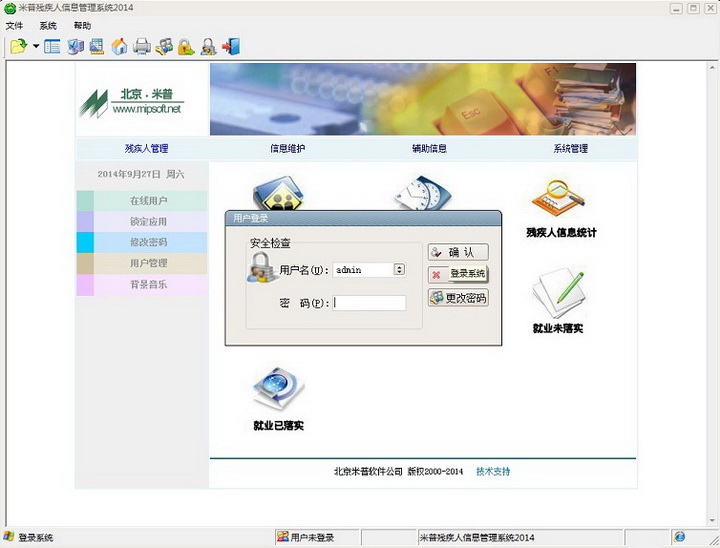
Task: Click the users with key toolbar icon
Action: coord(164,46)
